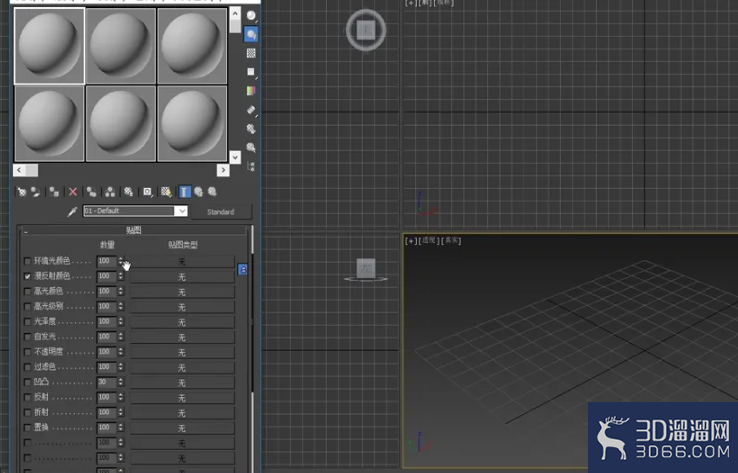
Task: Enable the 自发光 map checkbox
Action: [x=27, y=337]
